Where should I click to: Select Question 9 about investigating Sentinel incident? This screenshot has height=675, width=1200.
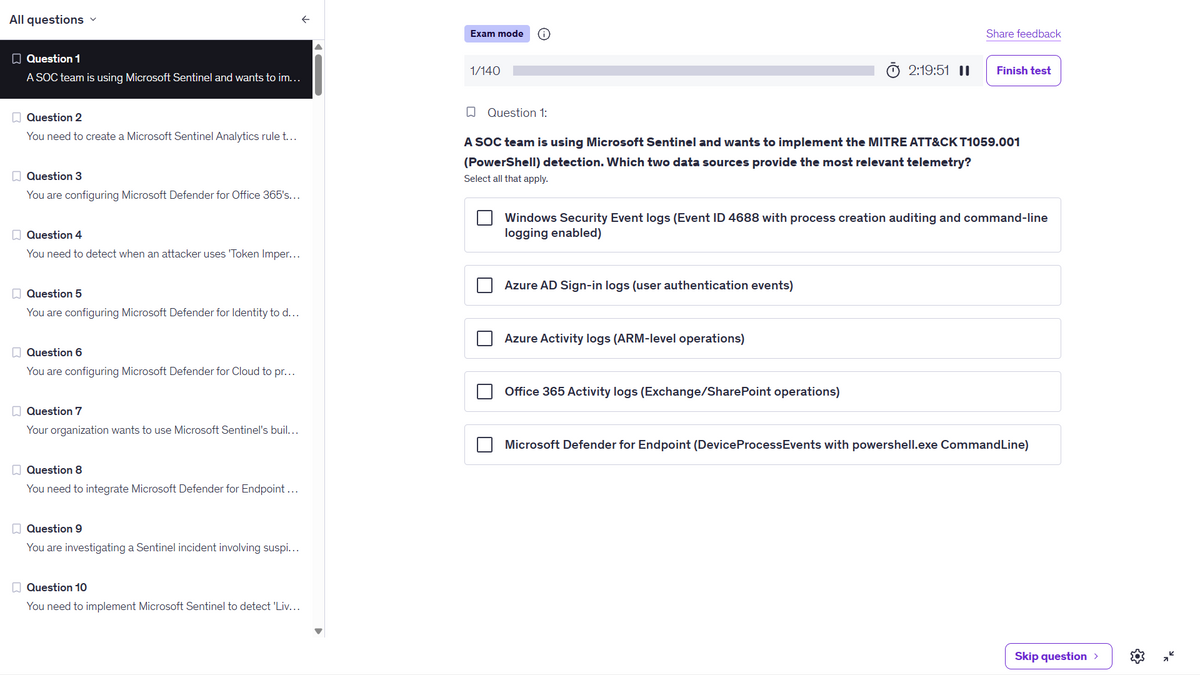pos(156,538)
